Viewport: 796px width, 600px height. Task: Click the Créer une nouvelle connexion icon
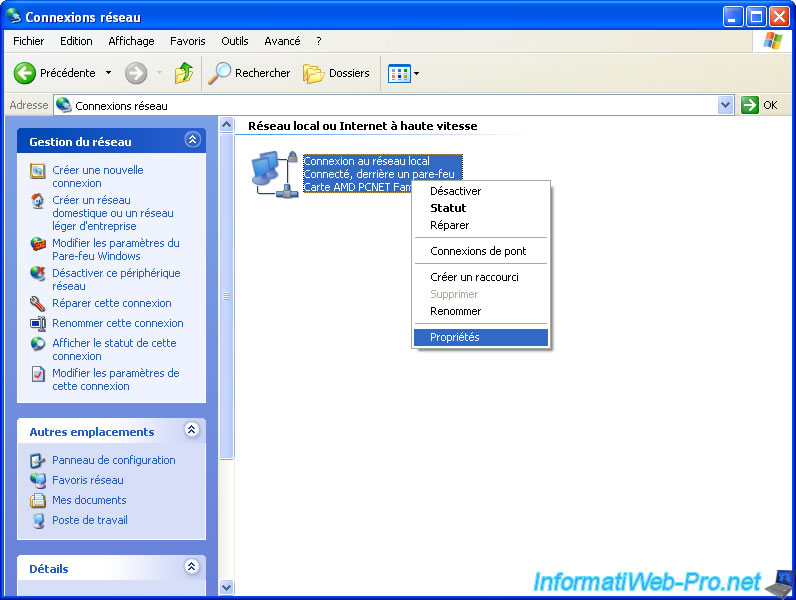pyautogui.click(x=38, y=171)
